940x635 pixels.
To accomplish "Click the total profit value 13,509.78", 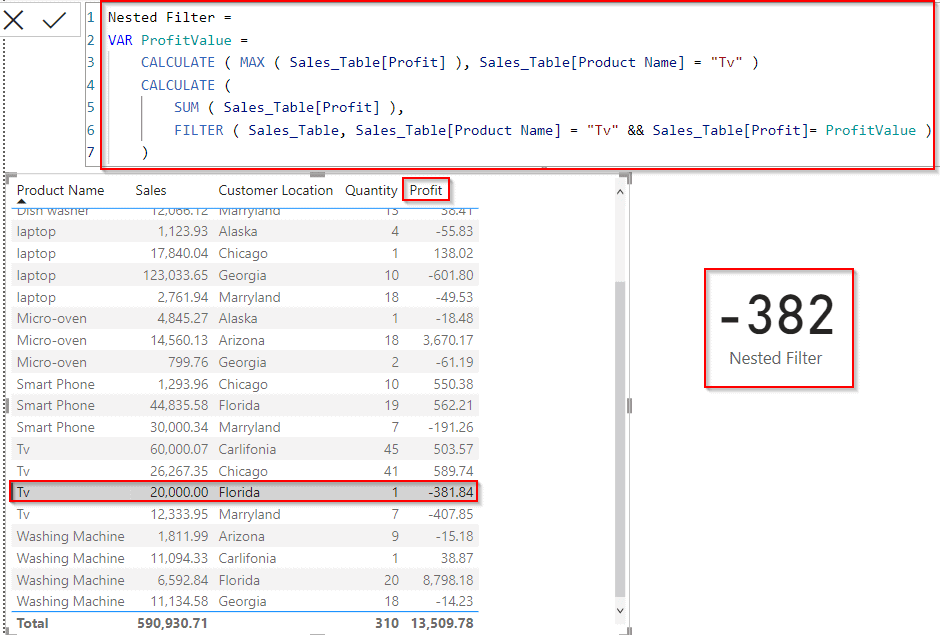I will [442, 623].
